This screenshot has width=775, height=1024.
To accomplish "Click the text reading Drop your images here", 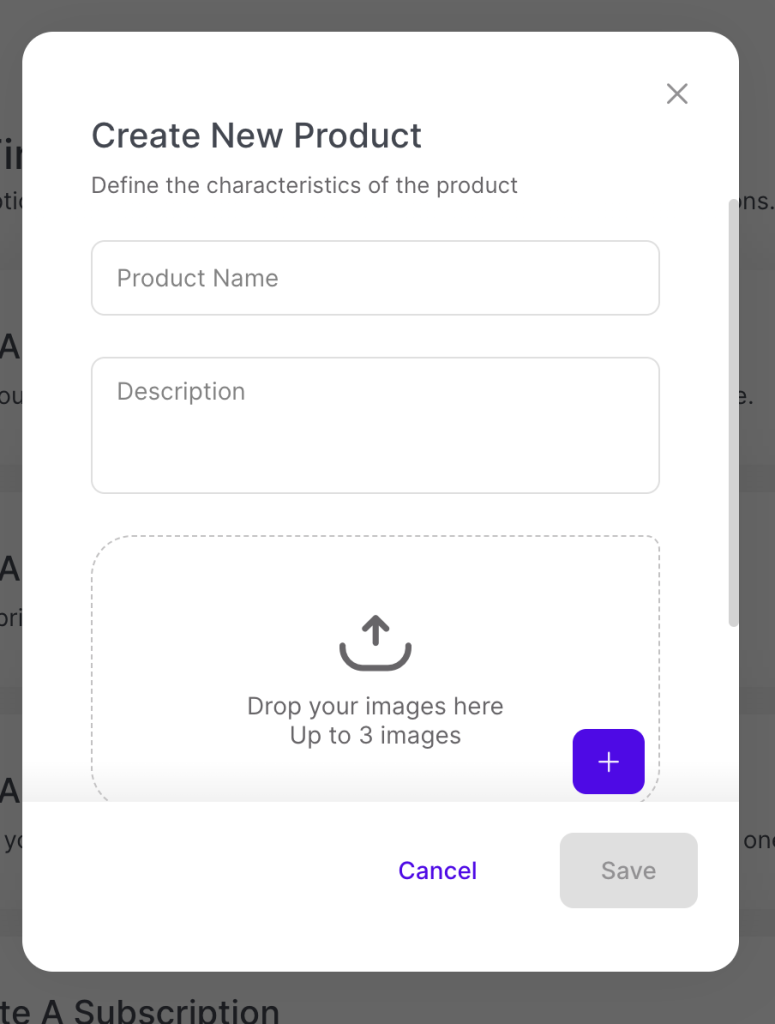I will (x=375, y=706).
